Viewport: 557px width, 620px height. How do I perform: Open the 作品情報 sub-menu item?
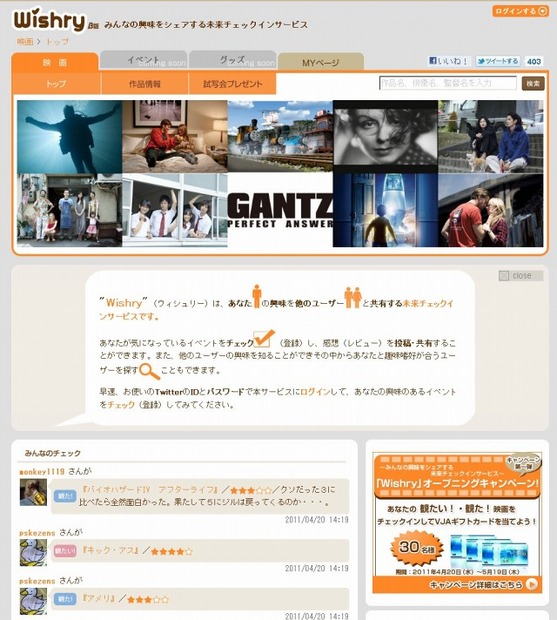pyautogui.click(x=145, y=83)
